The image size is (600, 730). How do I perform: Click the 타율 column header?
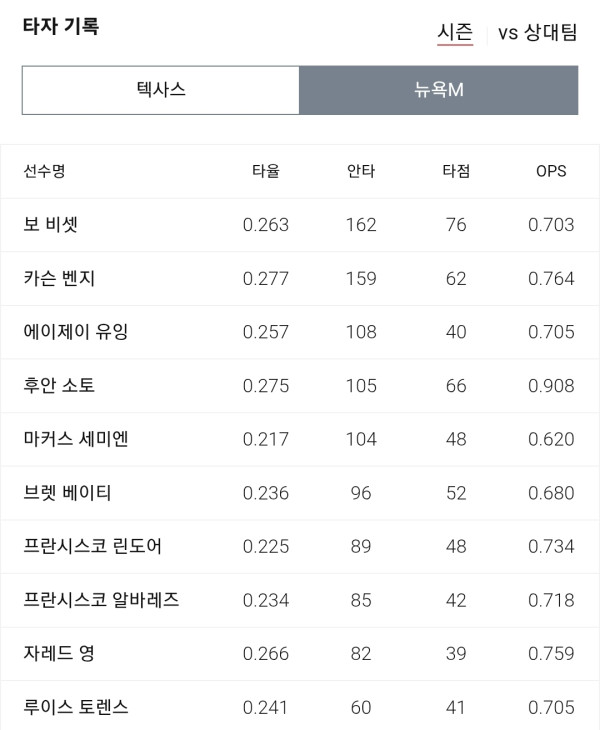266,171
